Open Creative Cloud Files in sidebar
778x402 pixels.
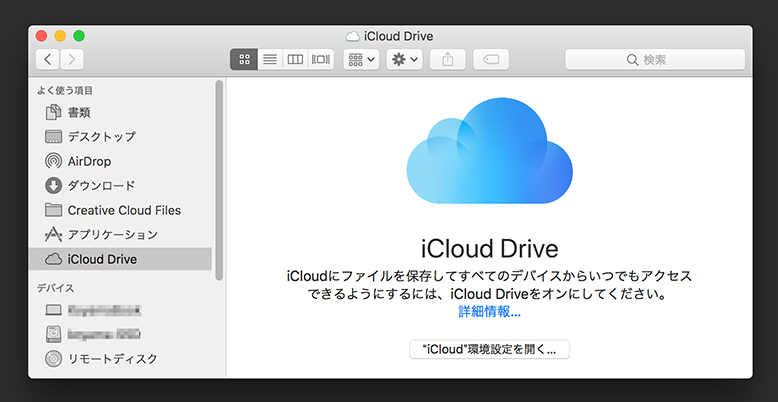tap(120, 210)
